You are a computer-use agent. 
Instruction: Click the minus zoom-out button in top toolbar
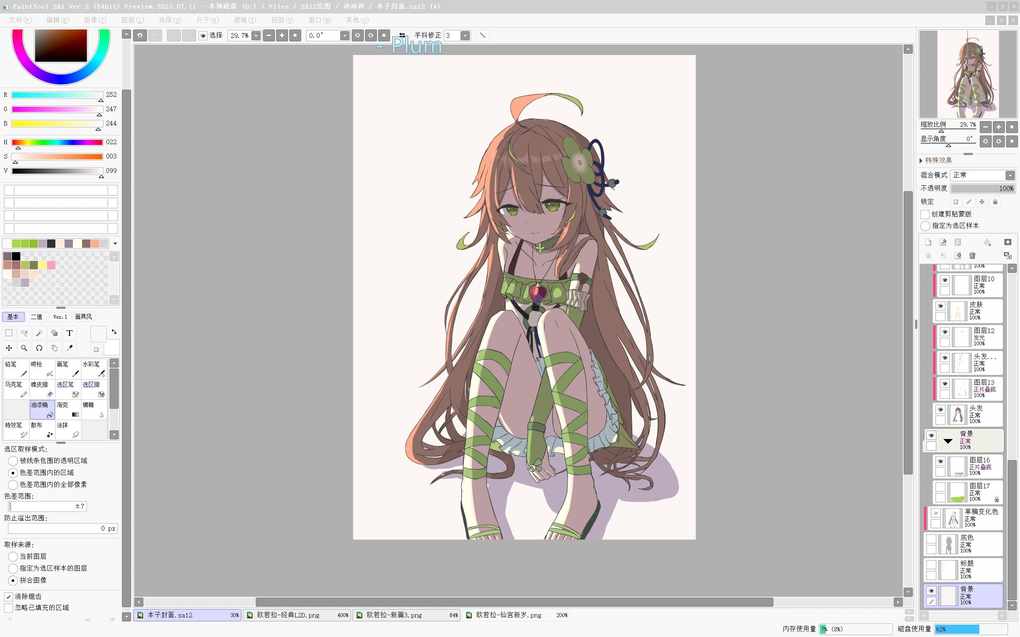[269, 35]
